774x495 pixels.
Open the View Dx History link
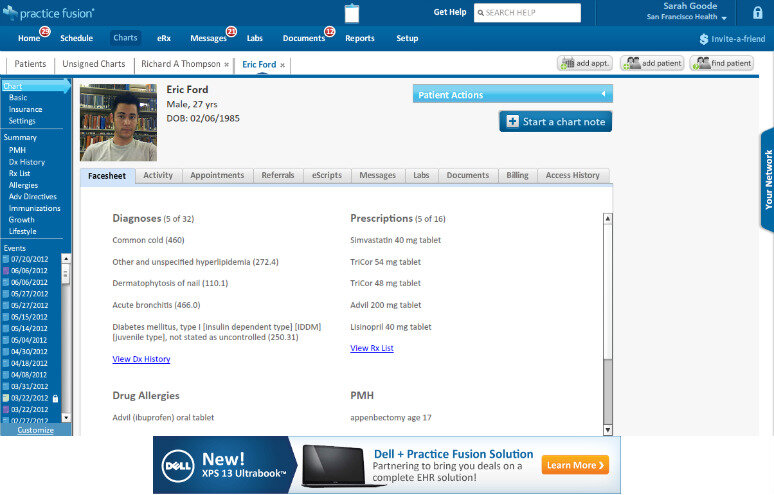pos(141,359)
